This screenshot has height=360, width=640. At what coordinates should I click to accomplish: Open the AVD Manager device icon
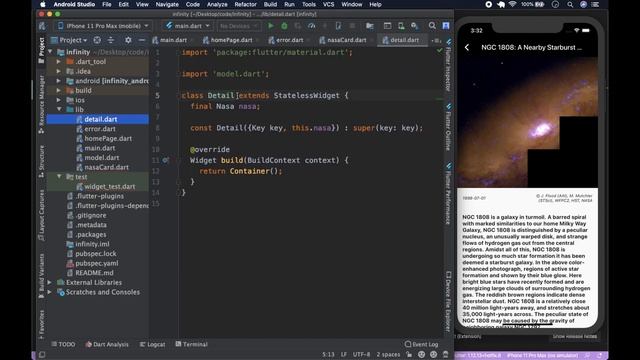[x=401, y=26]
